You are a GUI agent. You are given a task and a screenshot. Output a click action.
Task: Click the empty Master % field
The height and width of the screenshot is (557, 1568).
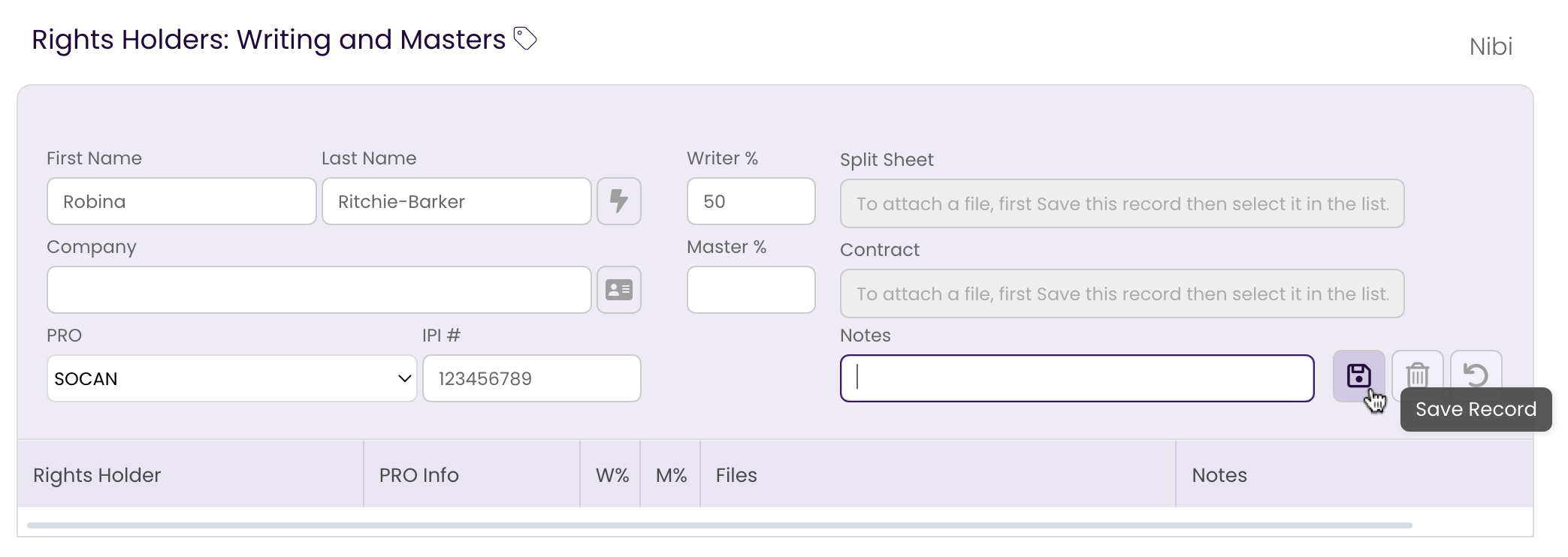pyautogui.click(x=751, y=290)
